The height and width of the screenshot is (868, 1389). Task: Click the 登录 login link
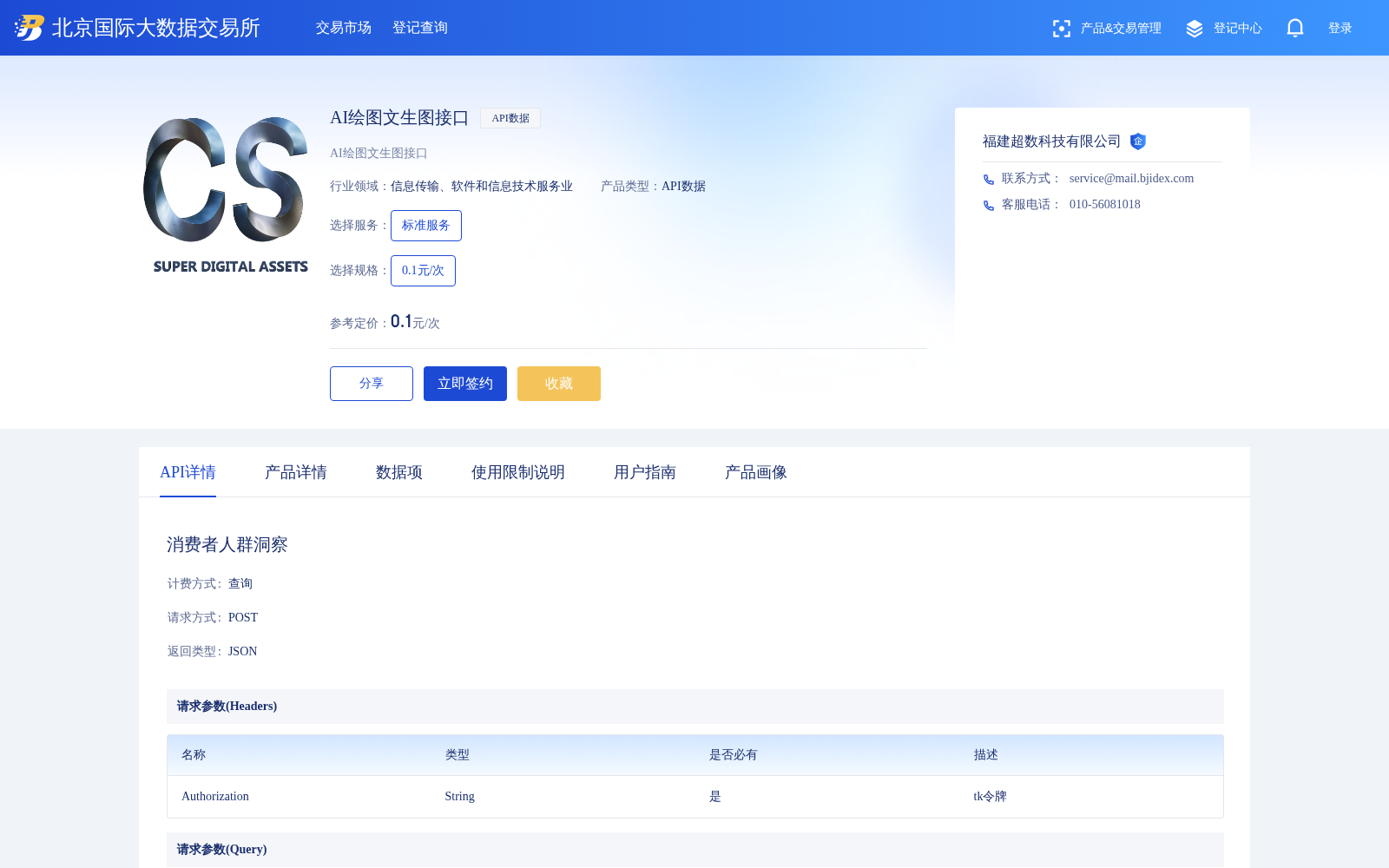tap(1340, 28)
